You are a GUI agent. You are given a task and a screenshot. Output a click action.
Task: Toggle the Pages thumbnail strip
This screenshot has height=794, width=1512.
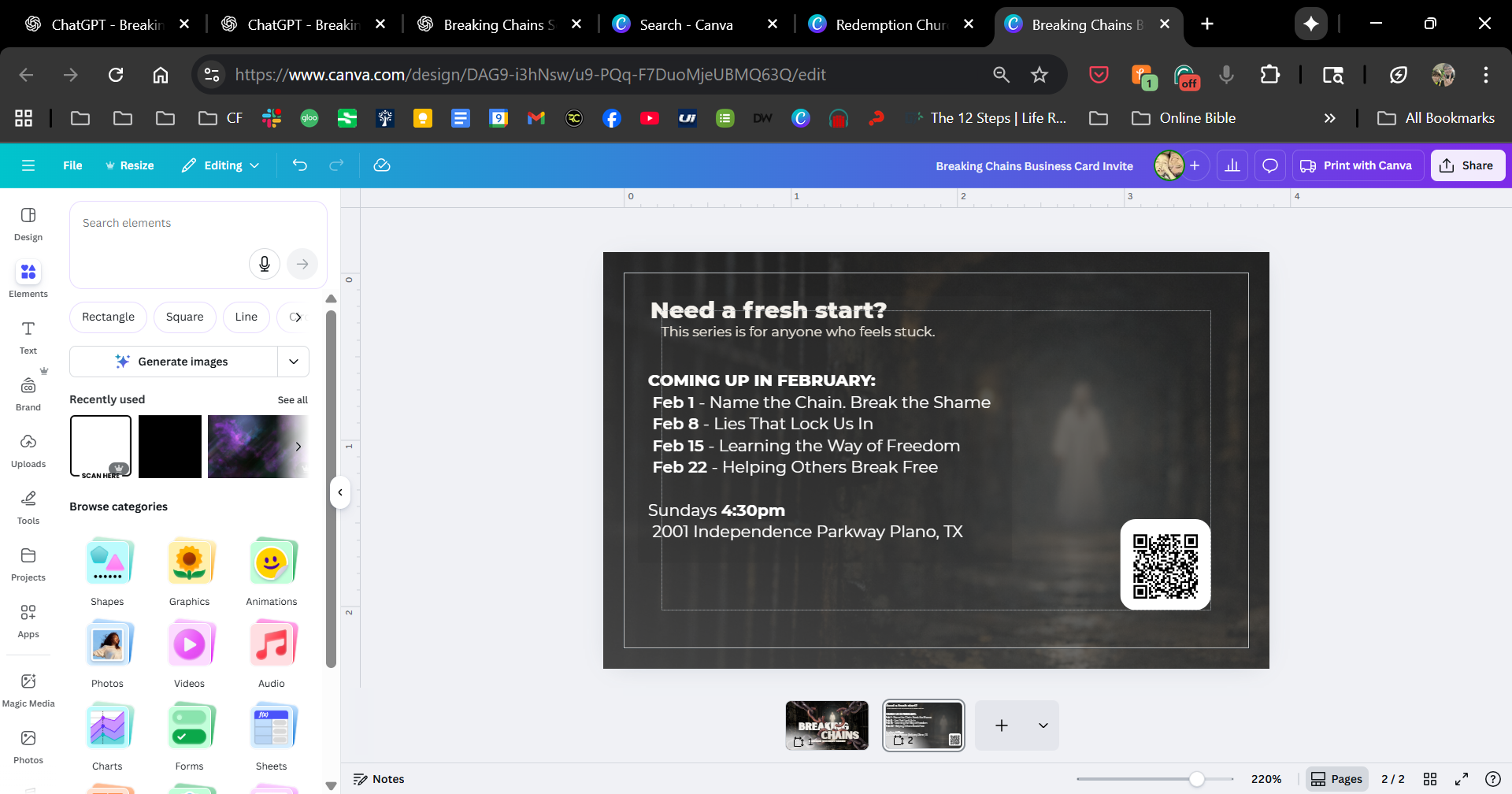(1337, 779)
